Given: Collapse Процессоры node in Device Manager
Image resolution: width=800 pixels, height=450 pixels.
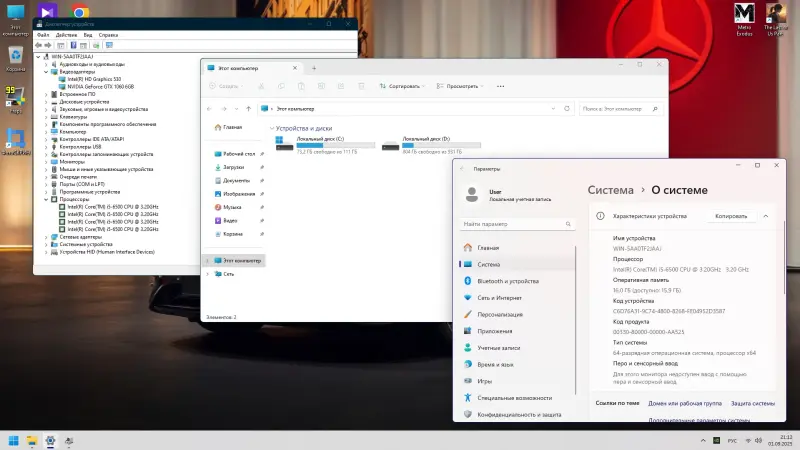Looking at the screenshot, I should 46,199.
